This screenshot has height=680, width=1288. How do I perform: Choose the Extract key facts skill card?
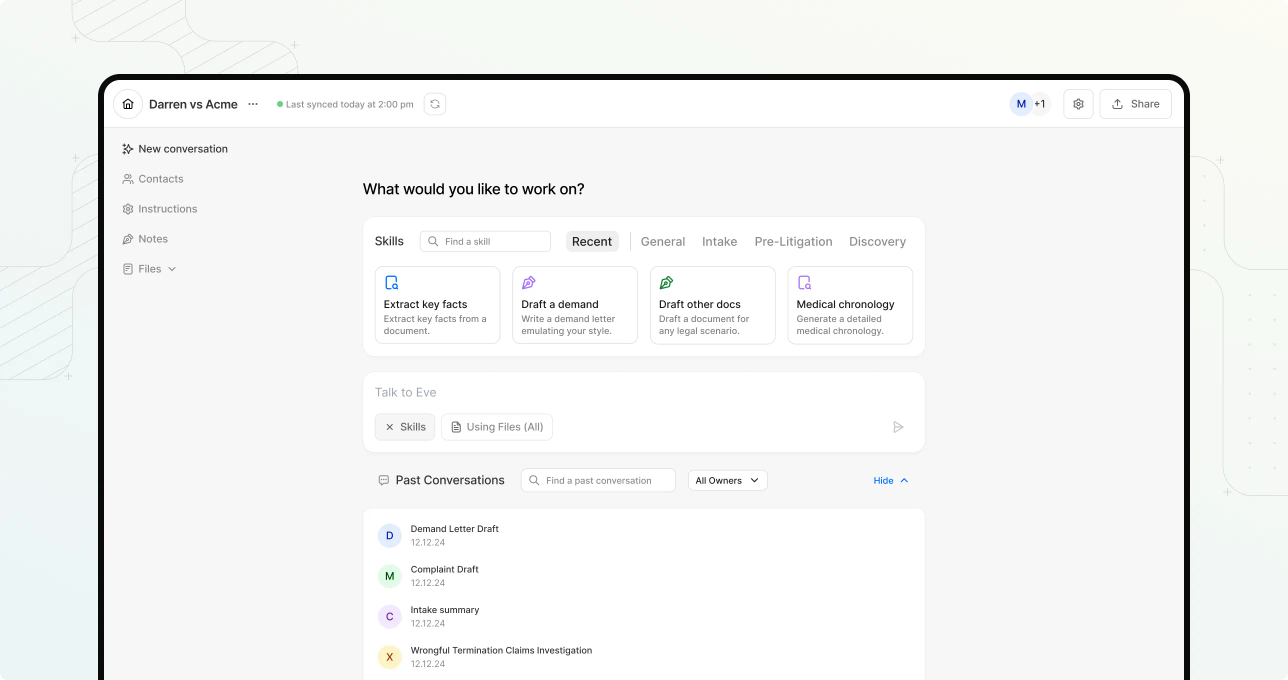437,305
